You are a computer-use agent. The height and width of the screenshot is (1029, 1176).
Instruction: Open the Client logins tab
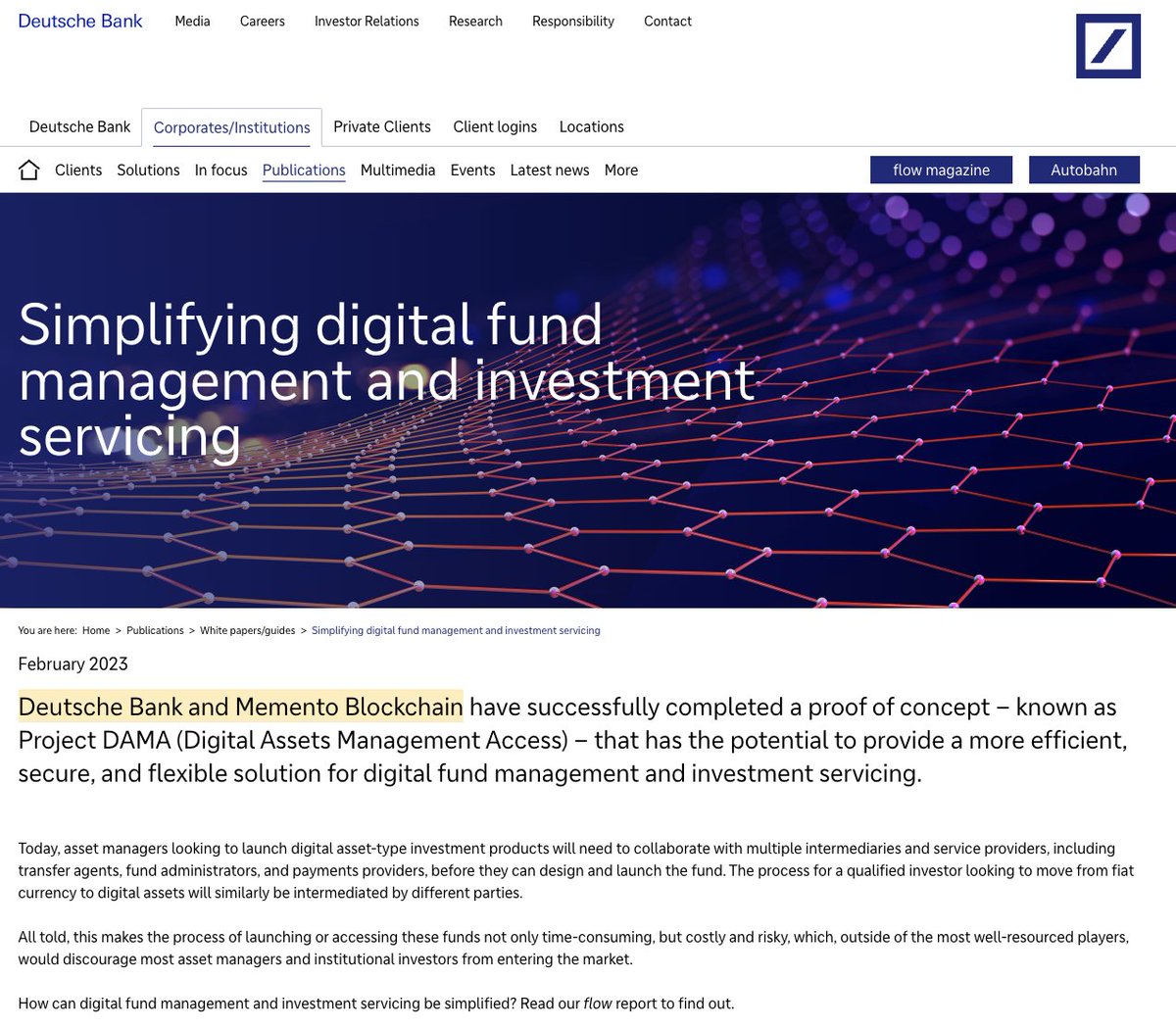[495, 126]
